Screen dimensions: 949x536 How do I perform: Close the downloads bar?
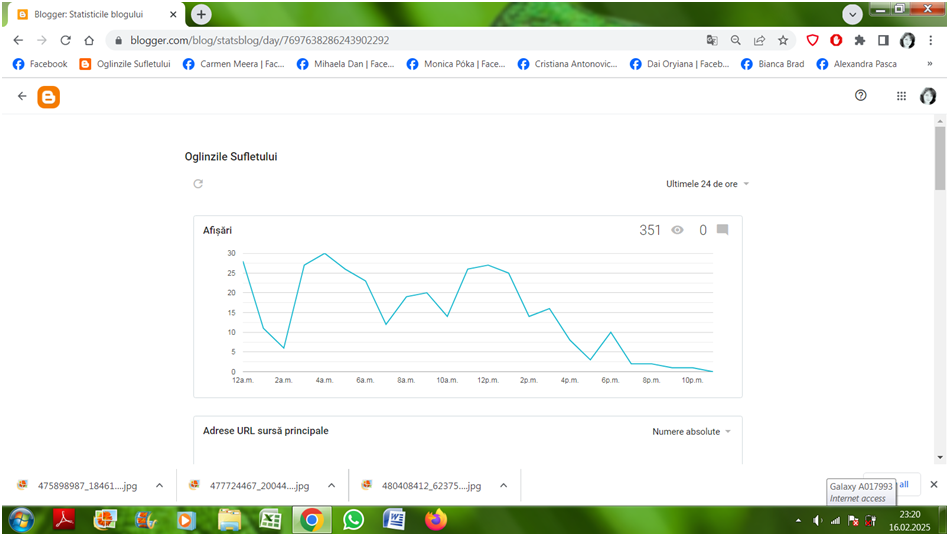coord(933,485)
